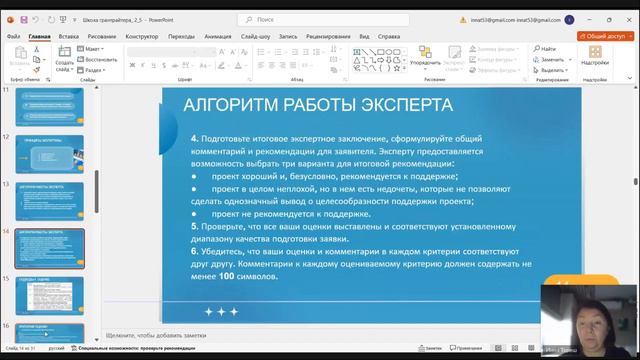Open Упорядочить arrange options
640x360 pixels.
click(425, 57)
